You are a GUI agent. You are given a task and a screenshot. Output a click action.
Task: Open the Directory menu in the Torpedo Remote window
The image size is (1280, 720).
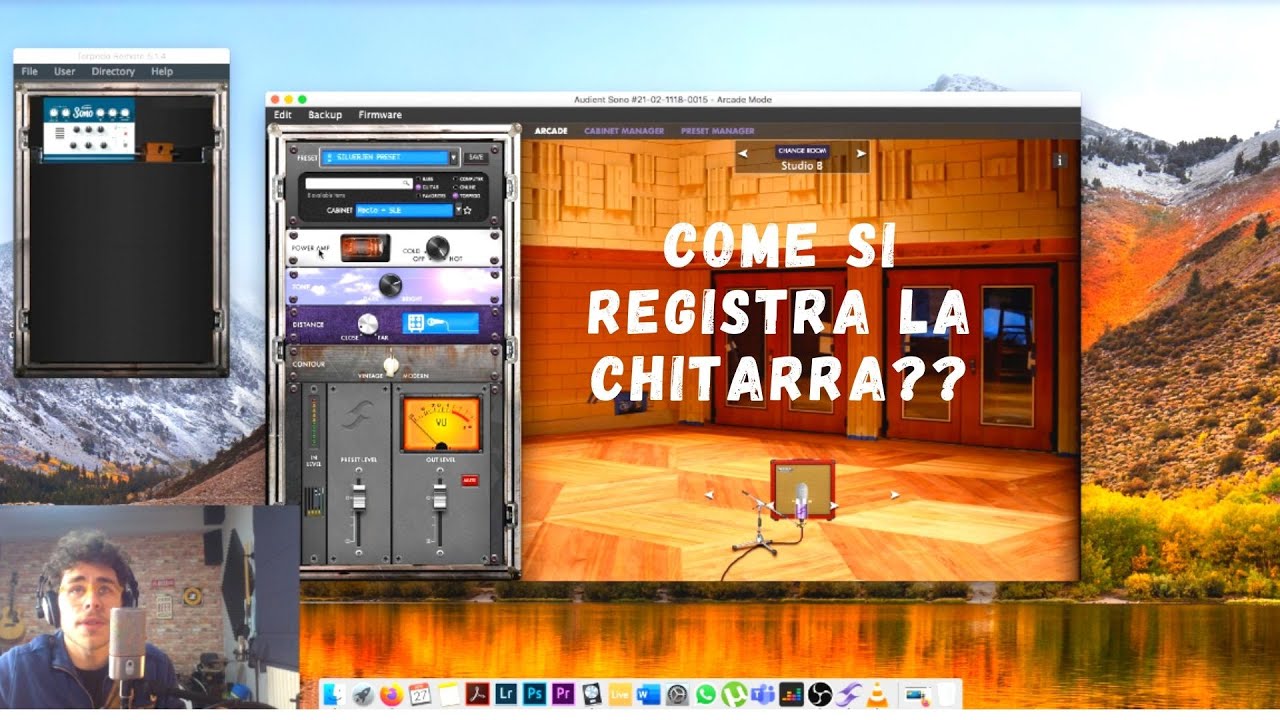113,72
